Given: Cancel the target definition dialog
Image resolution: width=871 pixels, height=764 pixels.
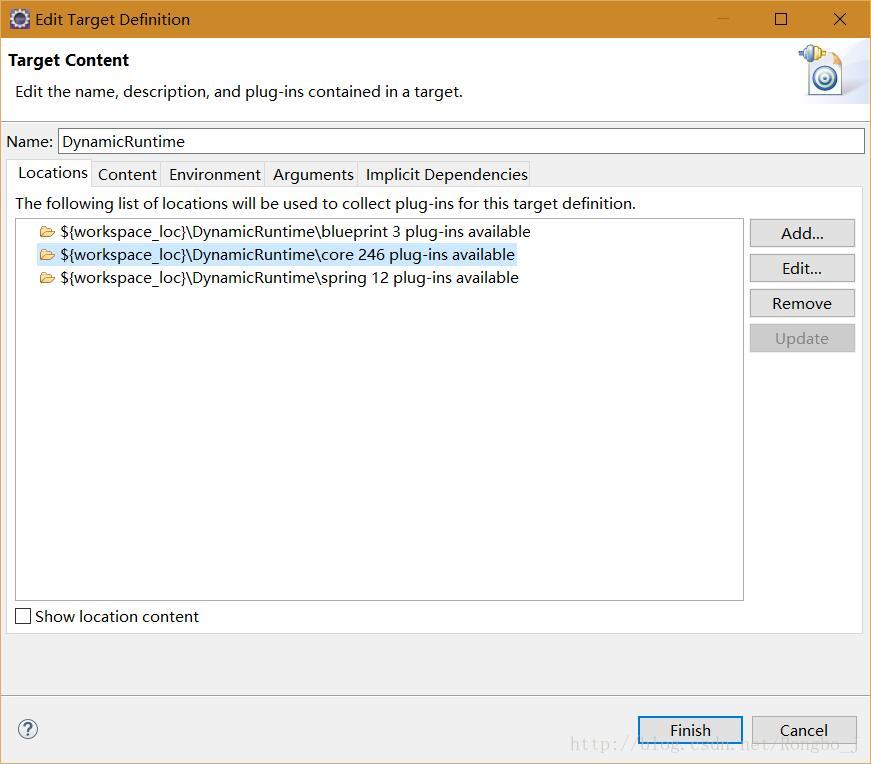Looking at the screenshot, I should click(x=804, y=730).
